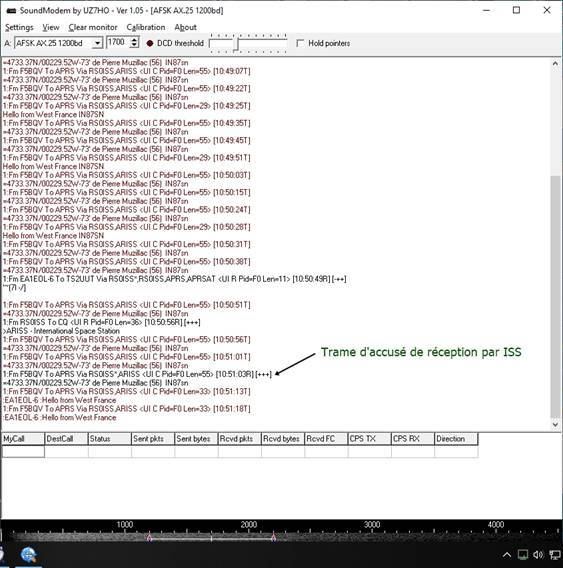Click the frame line stamped [10:51:03R]
Viewport: 563px width, 568px height.
coord(137,374)
